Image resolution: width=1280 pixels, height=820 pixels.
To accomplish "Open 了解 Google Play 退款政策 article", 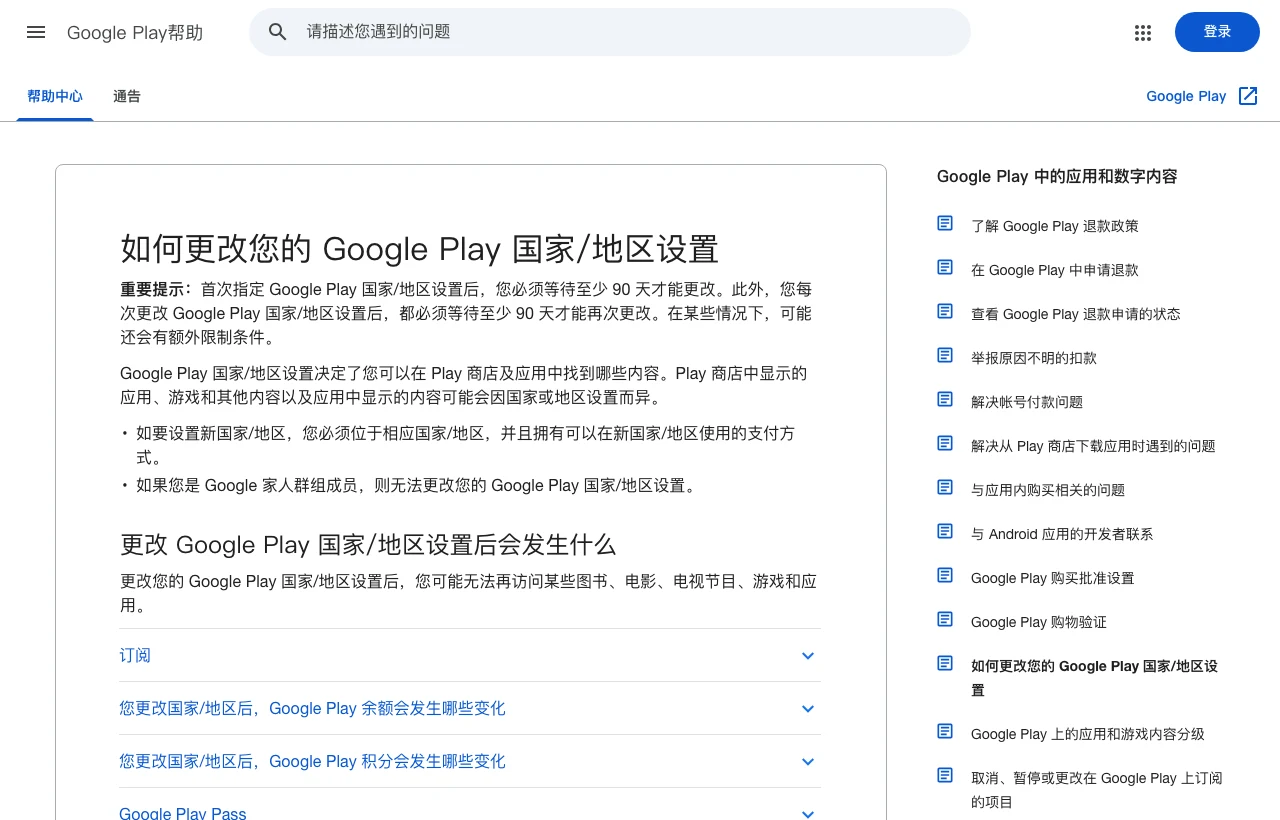I will pos(1055,226).
